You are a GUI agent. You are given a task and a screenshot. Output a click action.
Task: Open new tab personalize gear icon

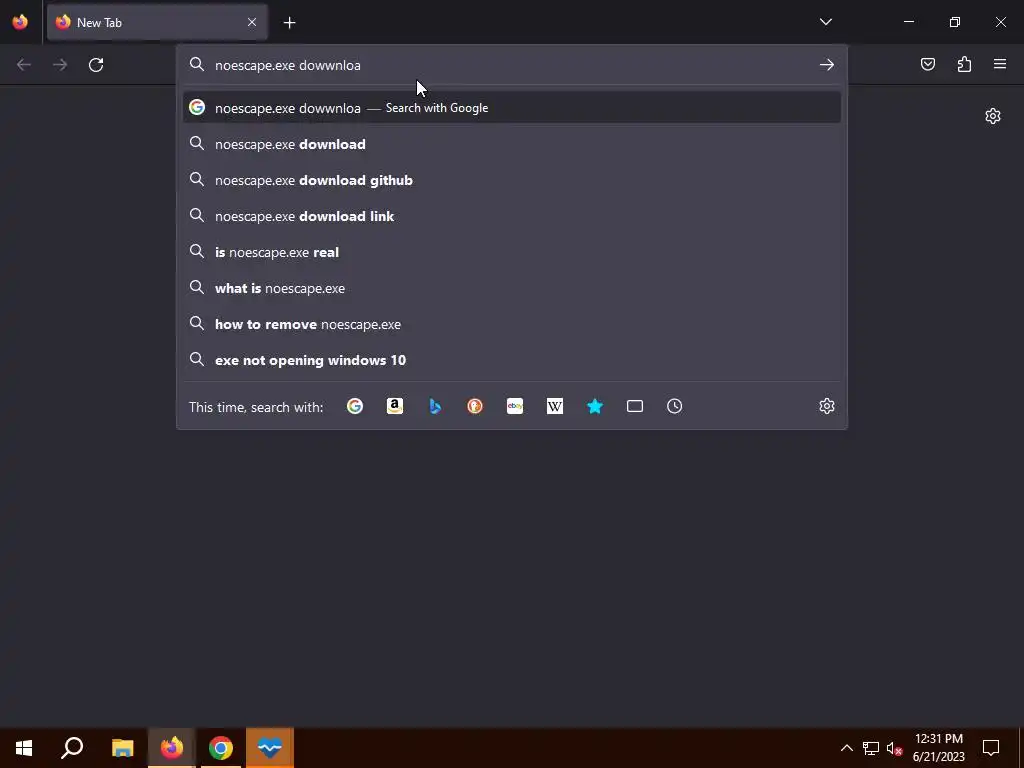[993, 116]
